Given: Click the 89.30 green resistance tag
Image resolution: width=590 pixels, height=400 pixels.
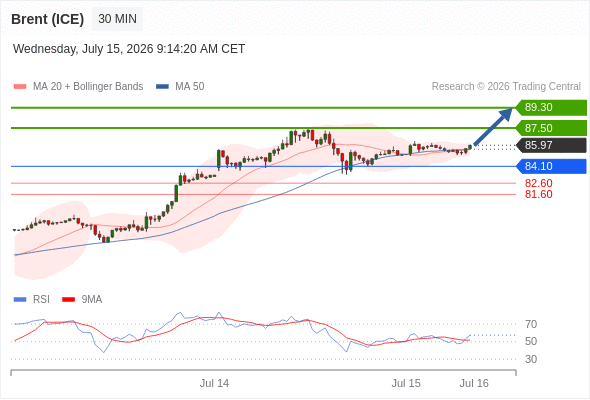Looking at the screenshot, I should (551, 108).
